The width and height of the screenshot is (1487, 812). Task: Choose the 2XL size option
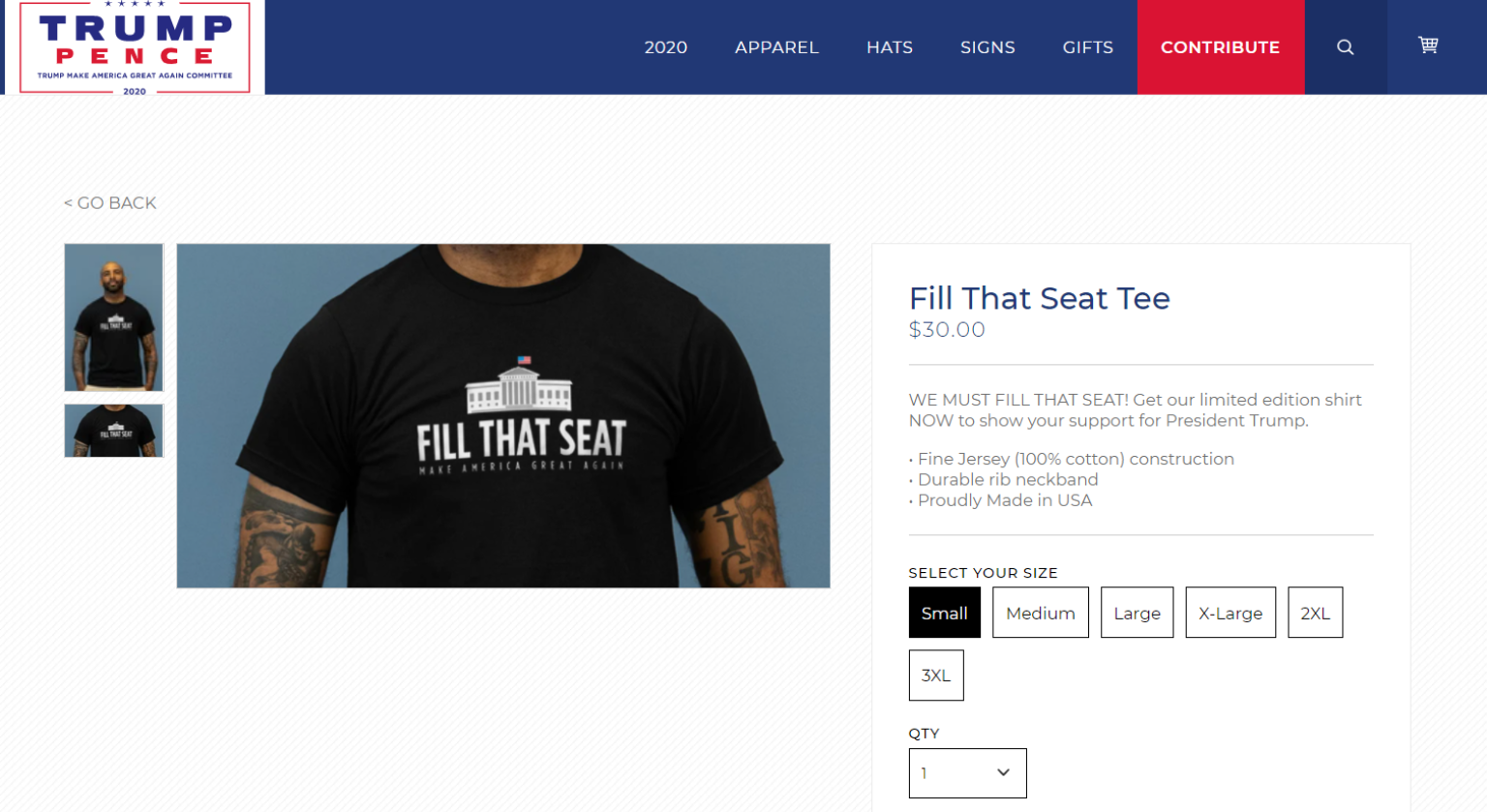(1316, 613)
